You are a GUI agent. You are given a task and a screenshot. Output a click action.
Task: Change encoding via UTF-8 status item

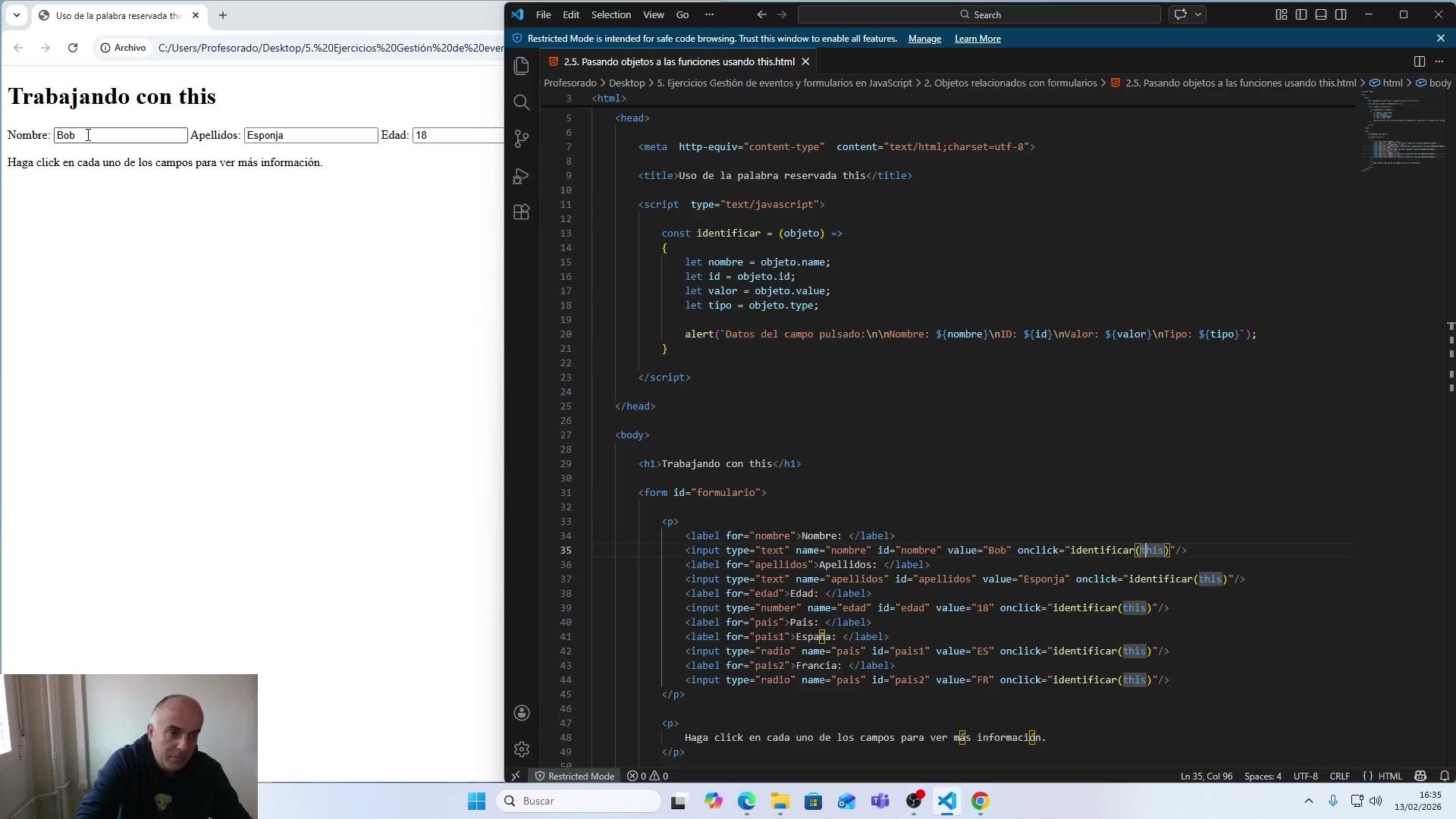[x=1305, y=776]
